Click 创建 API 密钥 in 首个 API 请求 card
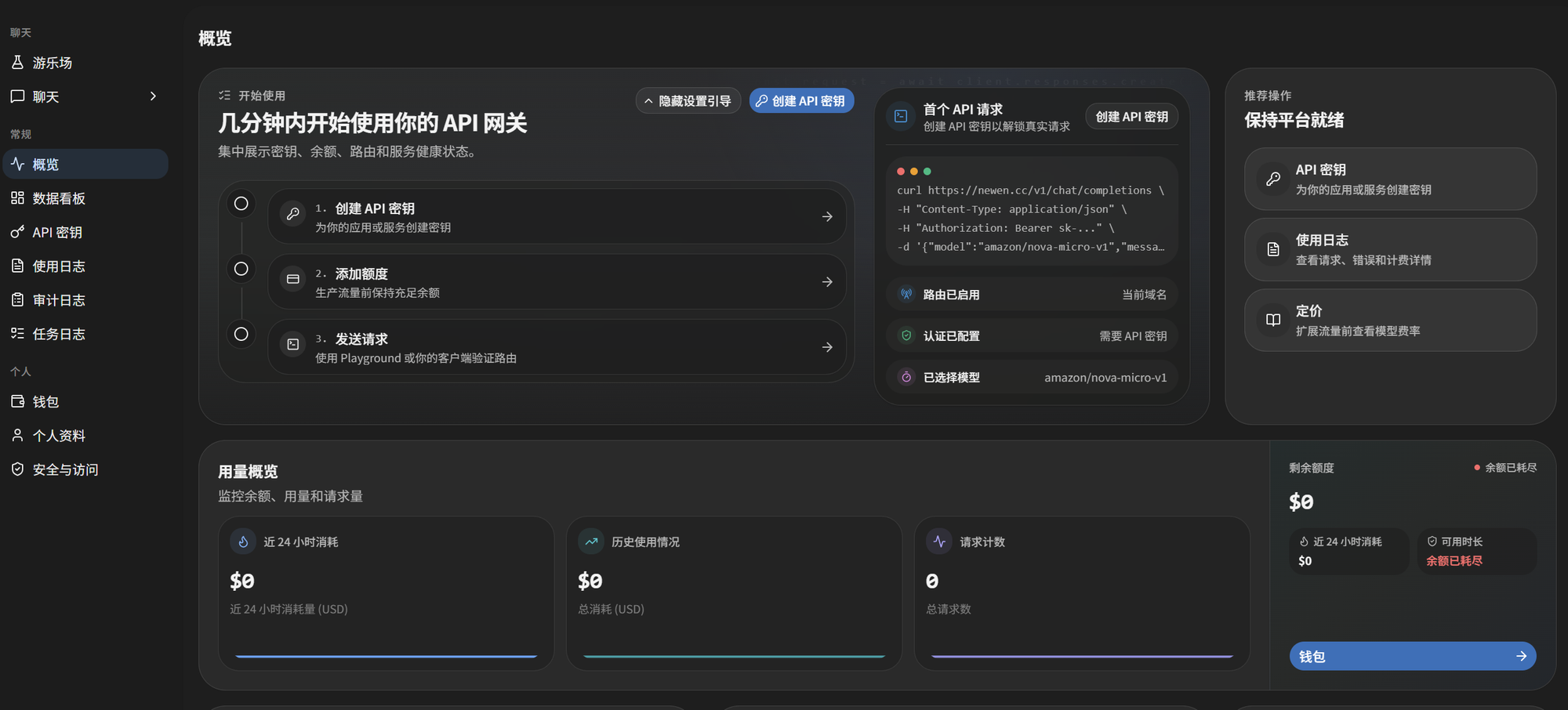Viewport: 1568px width, 710px height. (x=1131, y=117)
